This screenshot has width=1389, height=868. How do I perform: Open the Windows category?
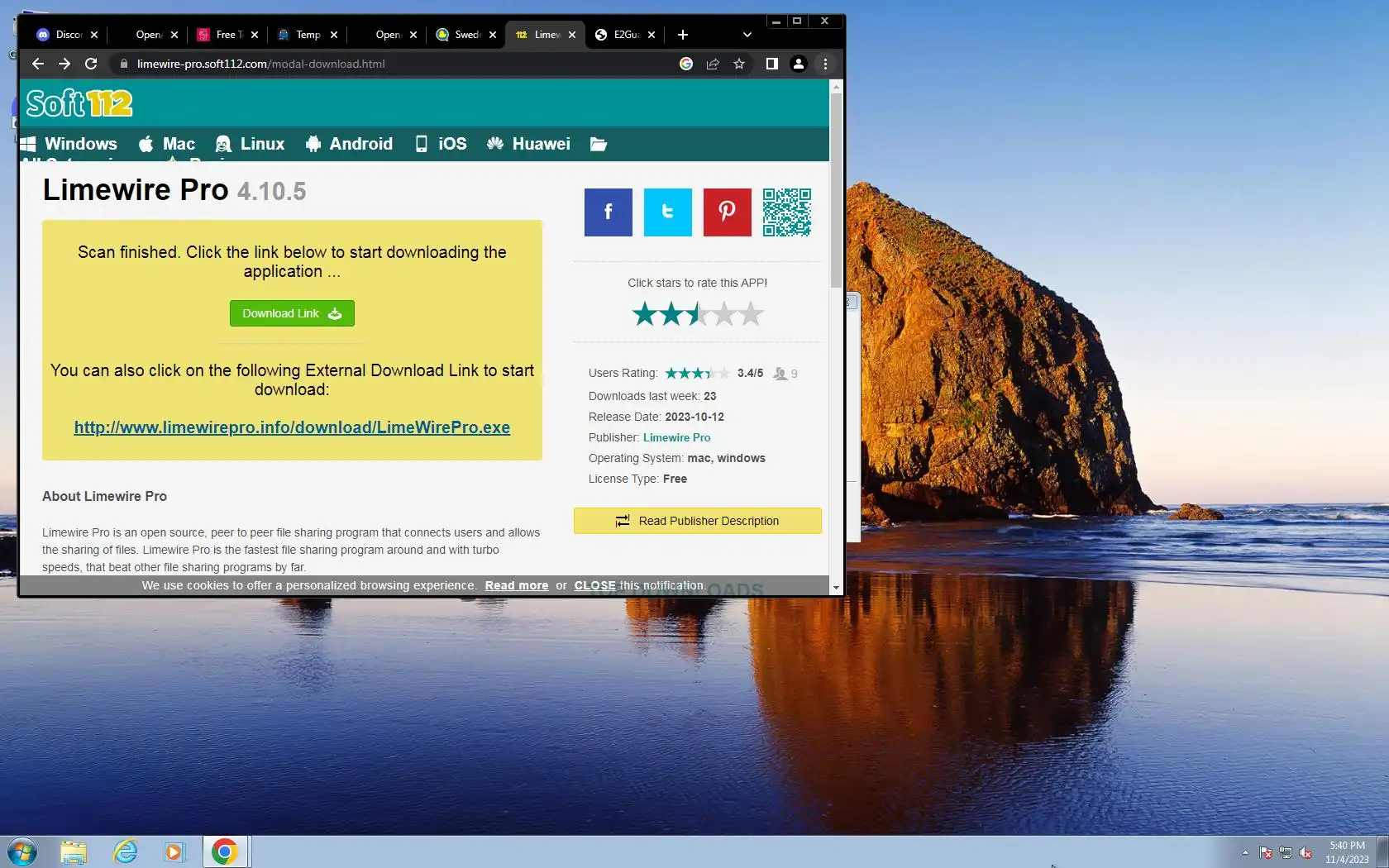69,144
